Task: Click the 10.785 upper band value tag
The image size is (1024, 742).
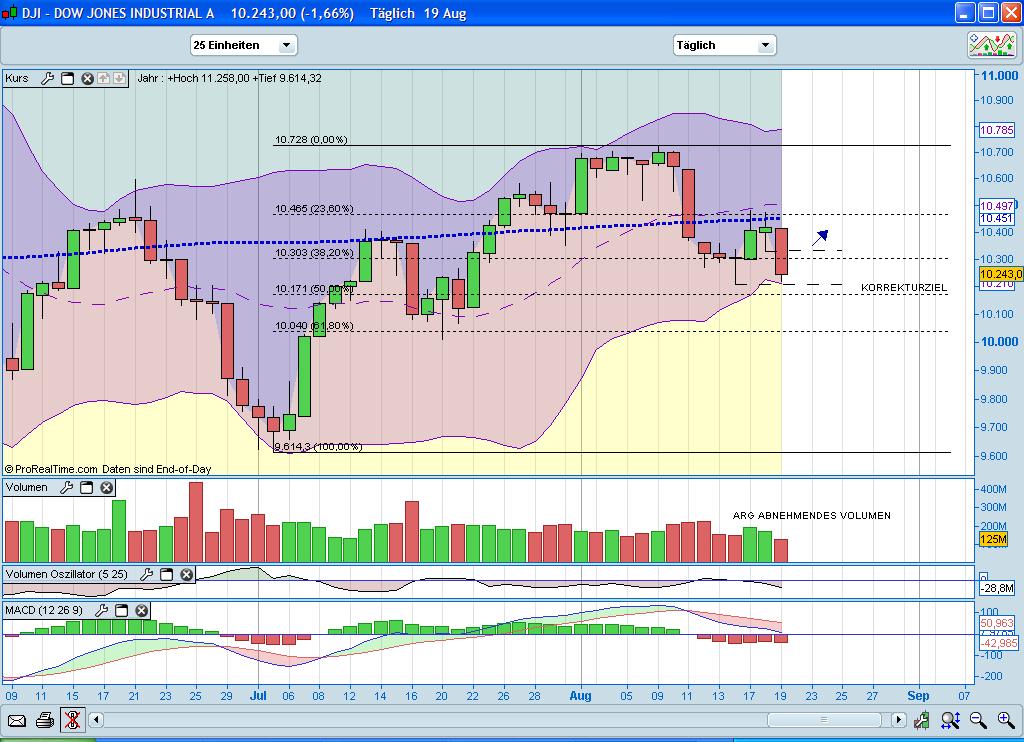Action: [x=997, y=130]
